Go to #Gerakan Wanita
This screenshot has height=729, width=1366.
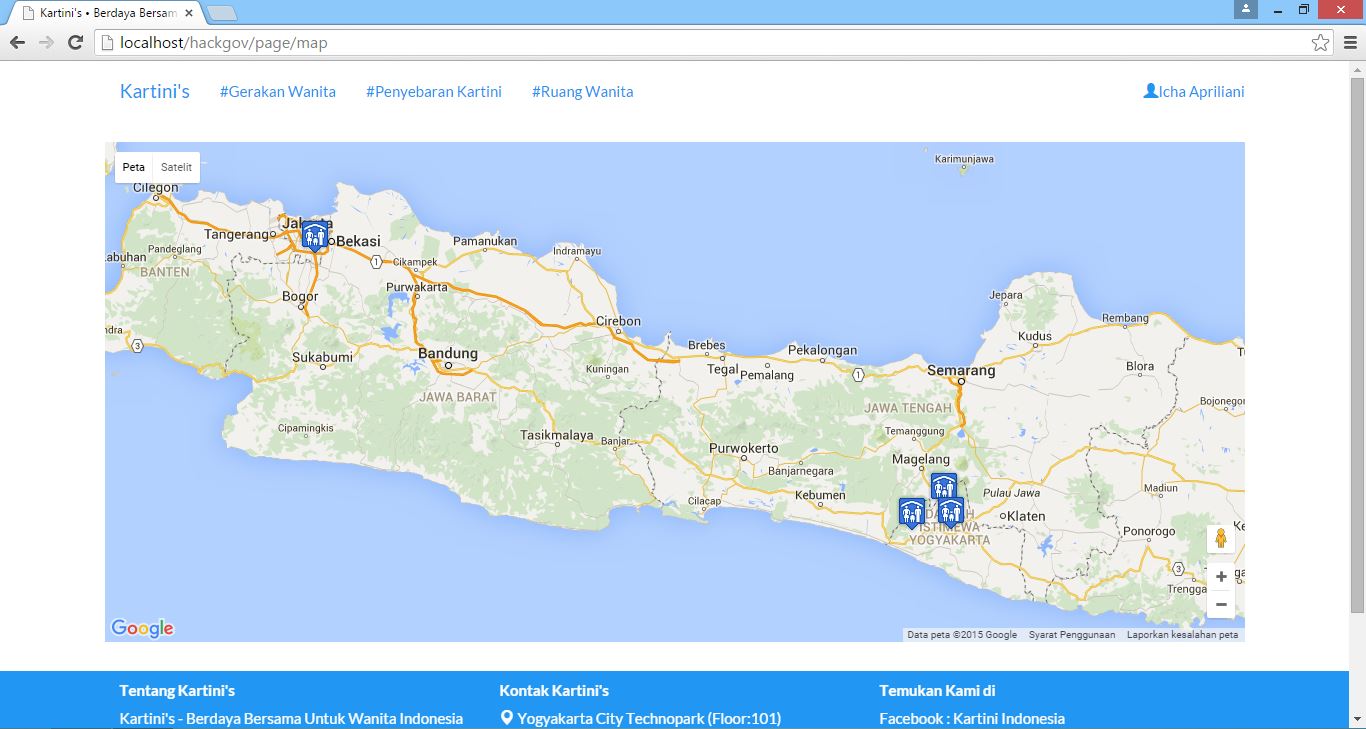[278, 91]
